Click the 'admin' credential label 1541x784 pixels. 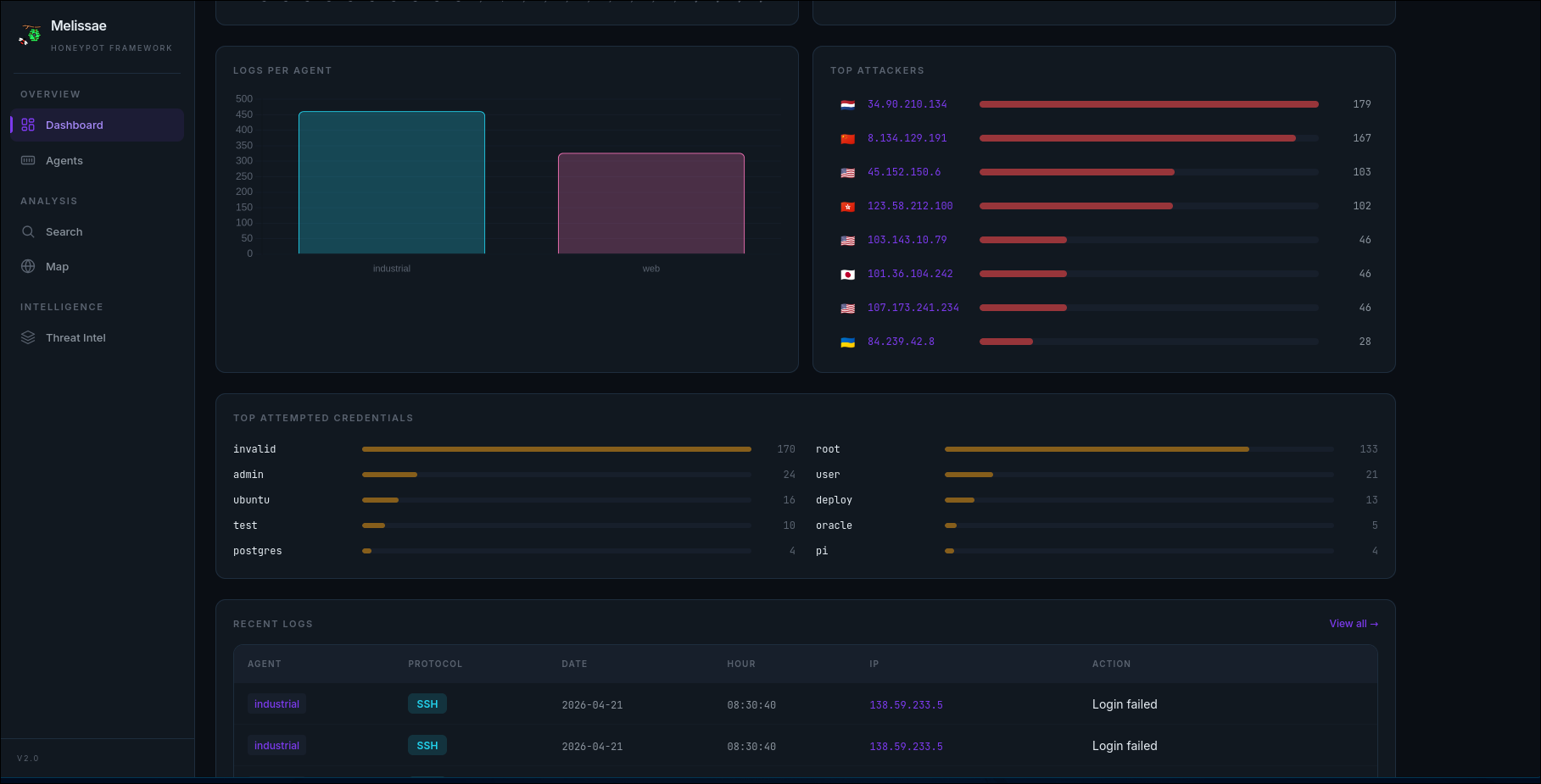[248, 475]
